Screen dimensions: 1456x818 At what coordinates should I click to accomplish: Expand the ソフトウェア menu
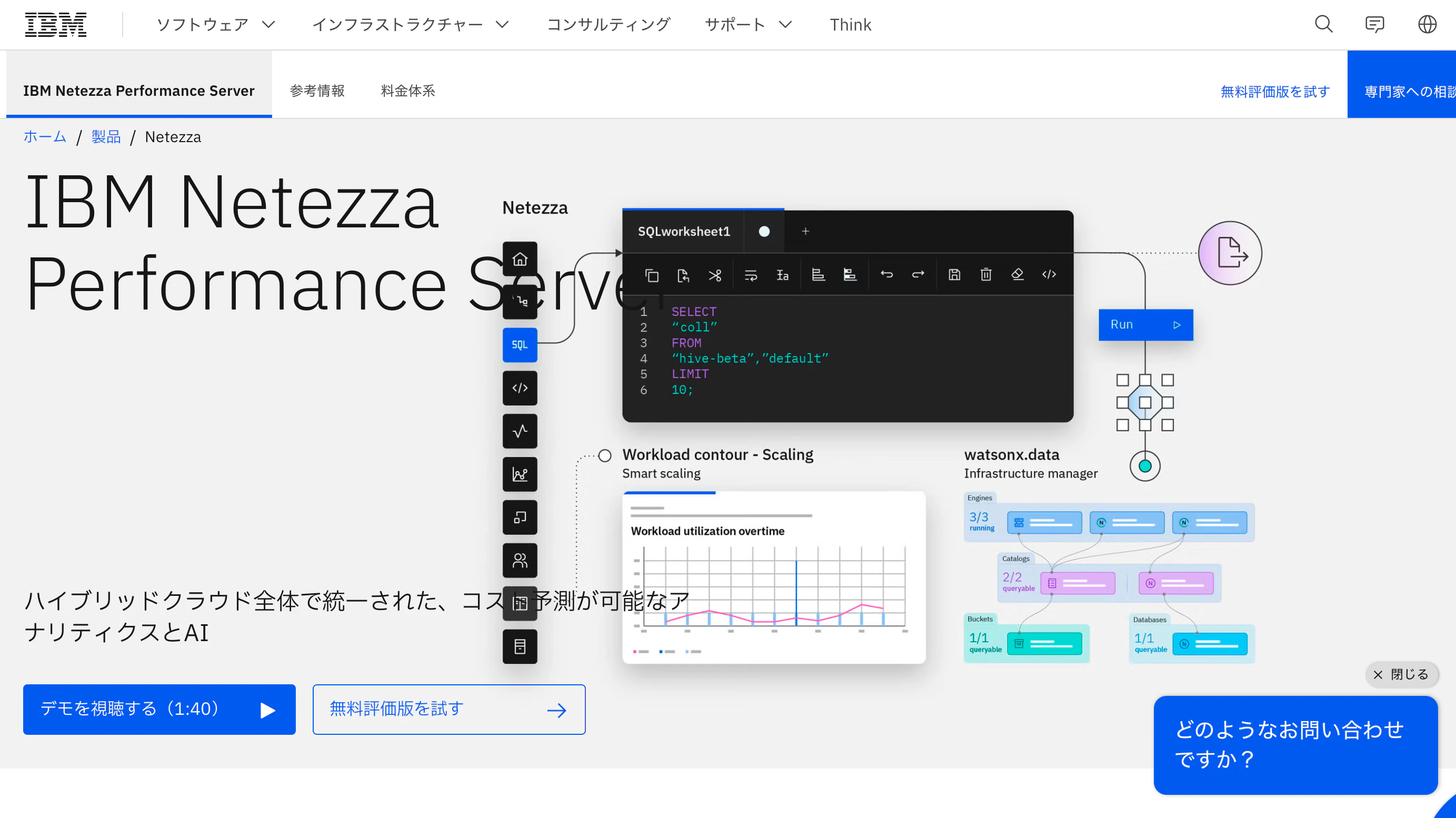click(216, 24)
